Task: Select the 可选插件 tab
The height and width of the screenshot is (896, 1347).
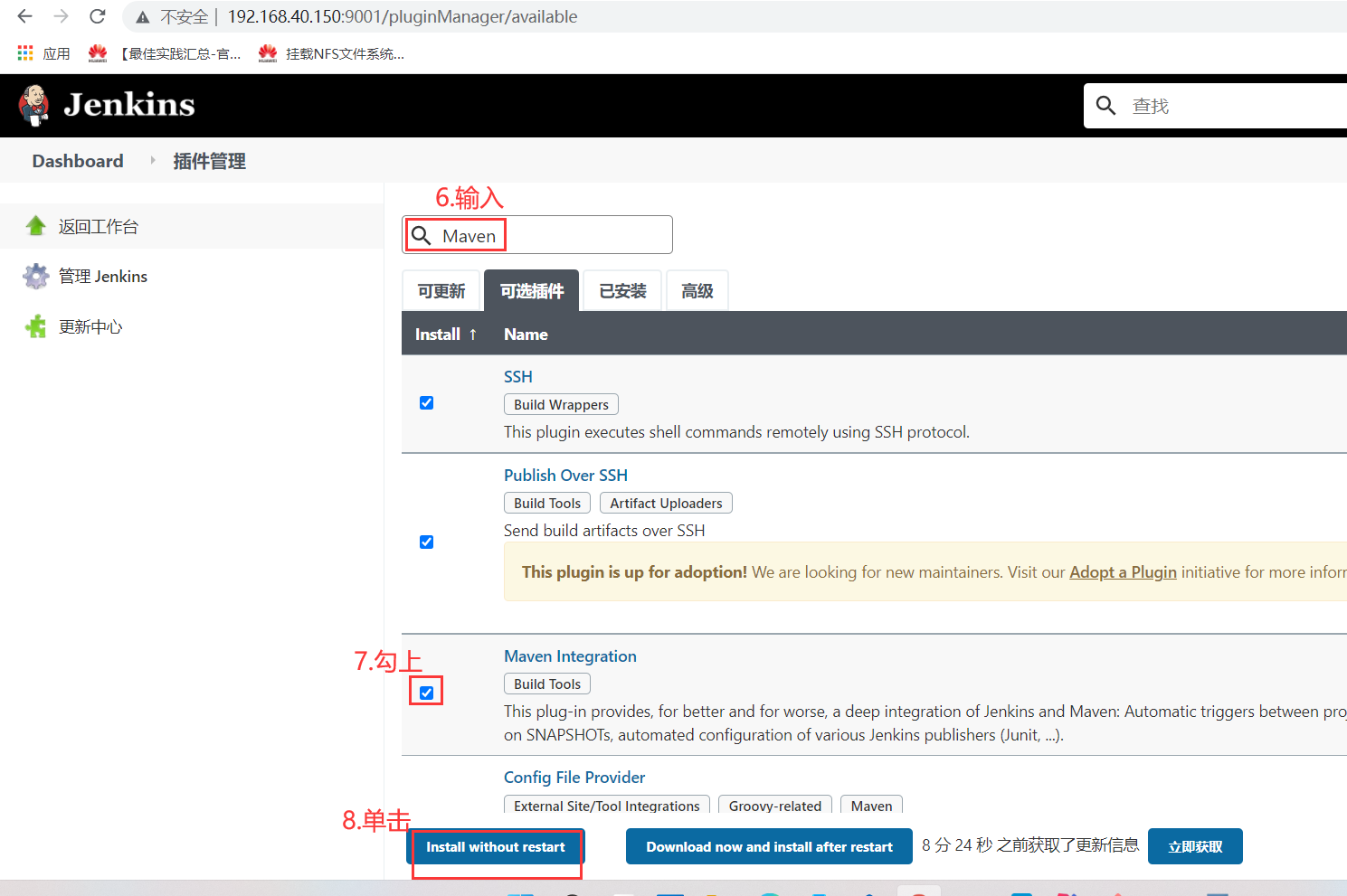Action: (532, 290)
